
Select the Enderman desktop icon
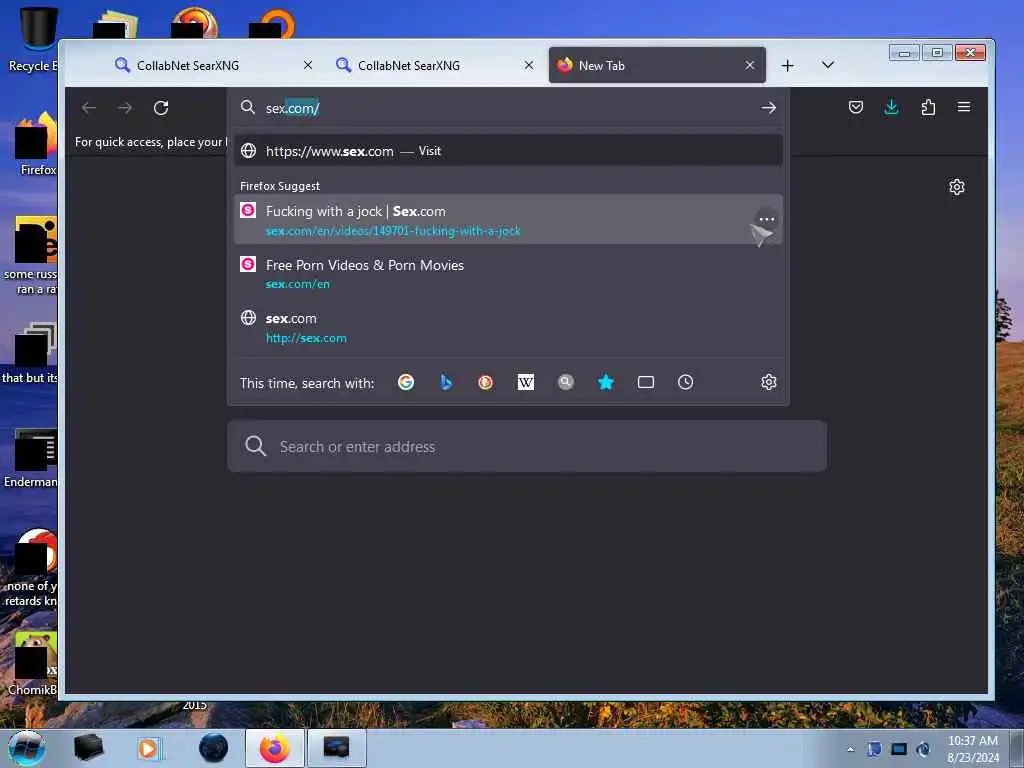coord(31,458)
